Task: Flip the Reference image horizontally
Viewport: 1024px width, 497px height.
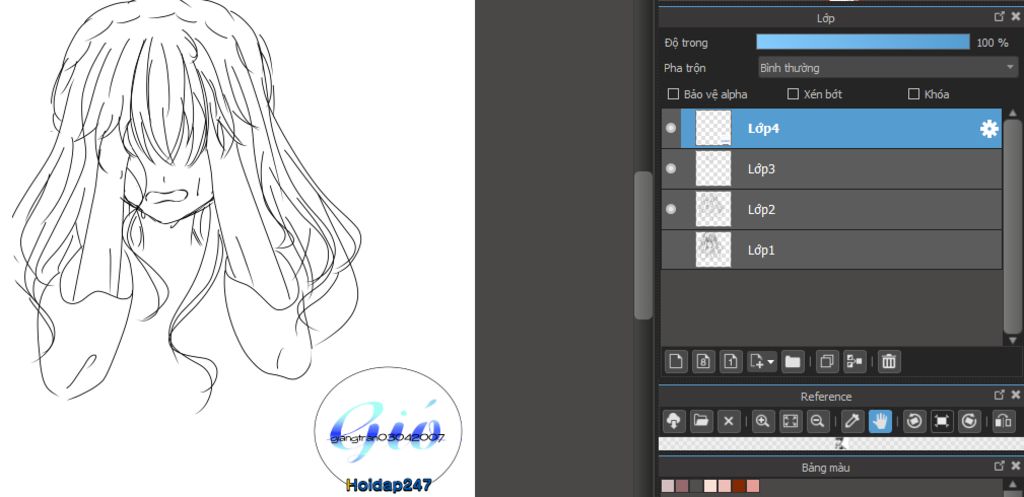Action: click(x=1004, y=421)
